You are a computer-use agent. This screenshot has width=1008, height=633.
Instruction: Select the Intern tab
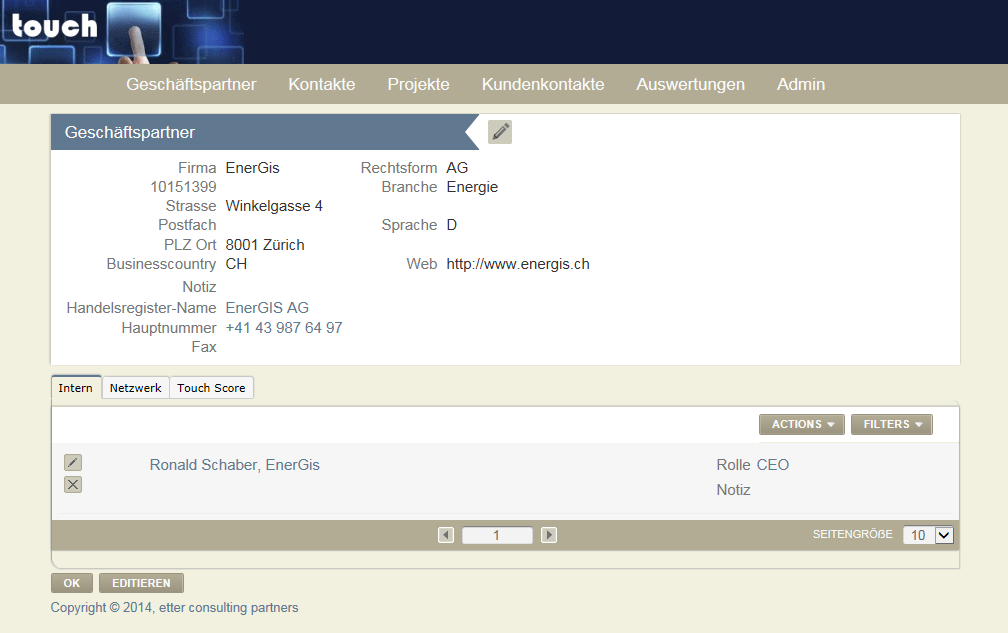[76, 388]
